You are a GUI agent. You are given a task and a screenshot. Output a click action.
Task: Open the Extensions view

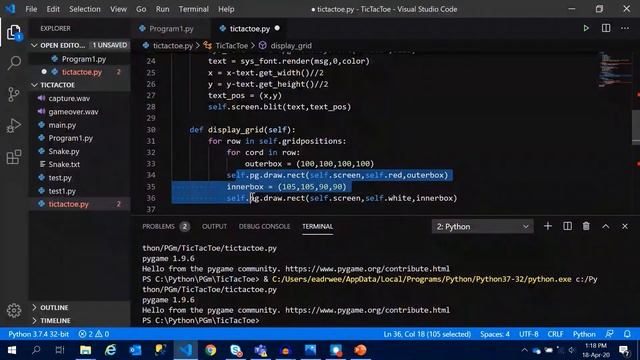14,157
